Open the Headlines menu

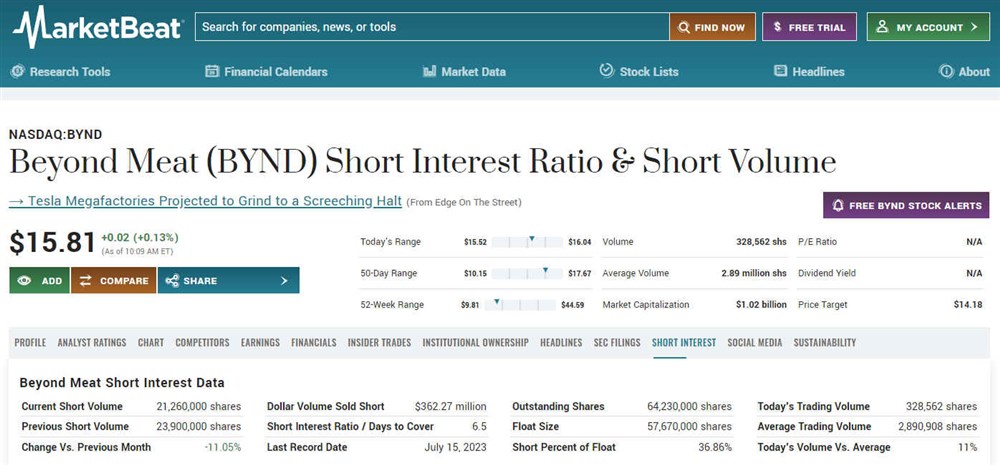click(809, 71)
